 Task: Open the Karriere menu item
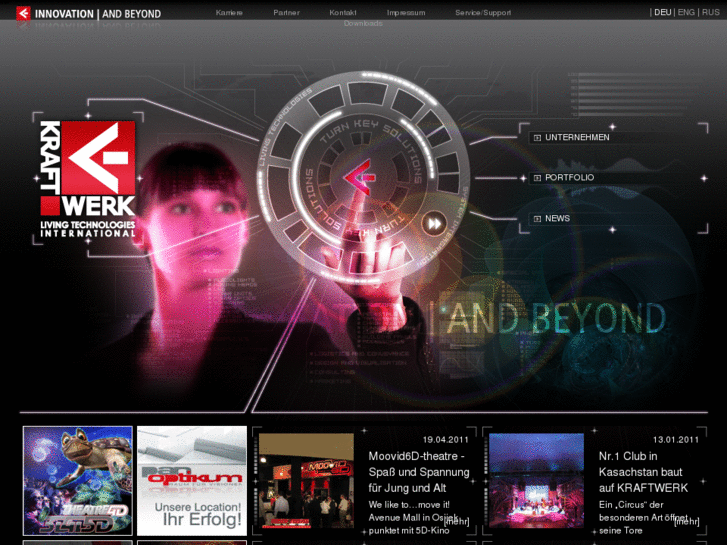click(x=229, y=13)
